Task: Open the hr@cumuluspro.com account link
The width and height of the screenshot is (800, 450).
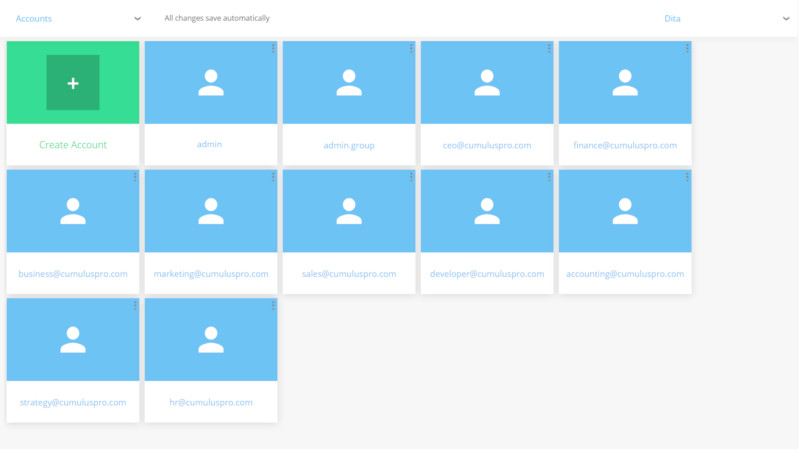Action: 211,403
